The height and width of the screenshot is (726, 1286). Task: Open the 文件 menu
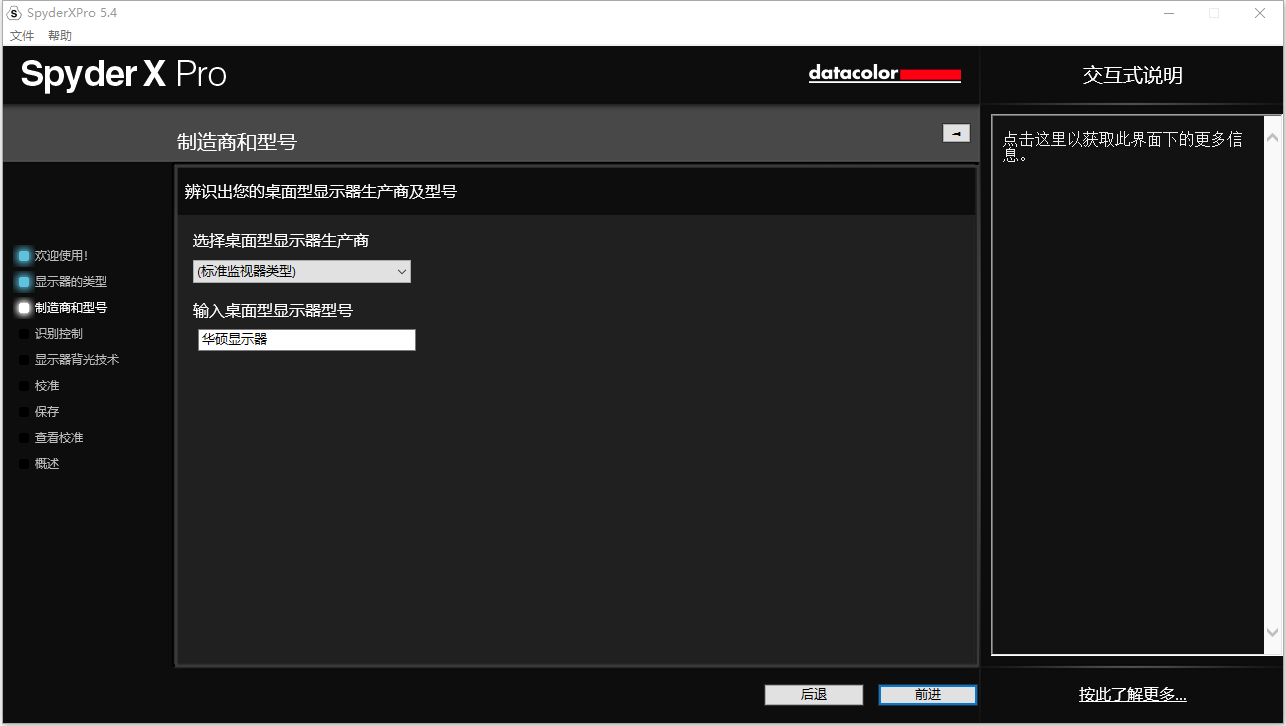[22, 36]
